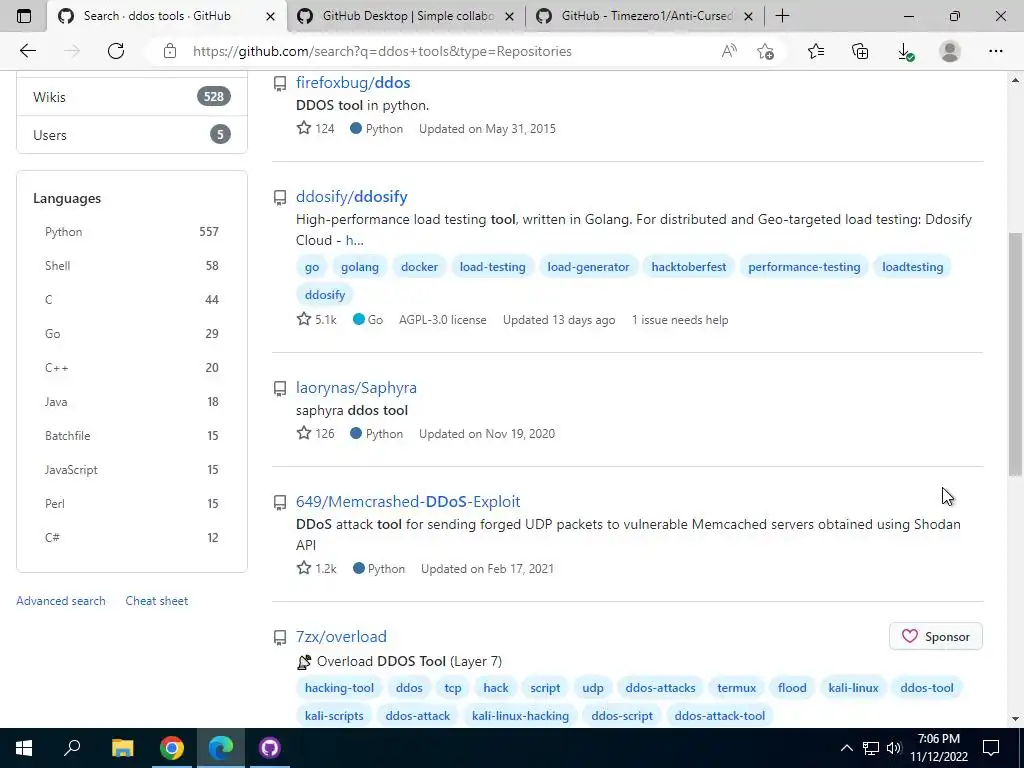Click the hacking-tool topic tag
Image resolution: width=1024 pixels, height=768 pixels.
[339, 688]
